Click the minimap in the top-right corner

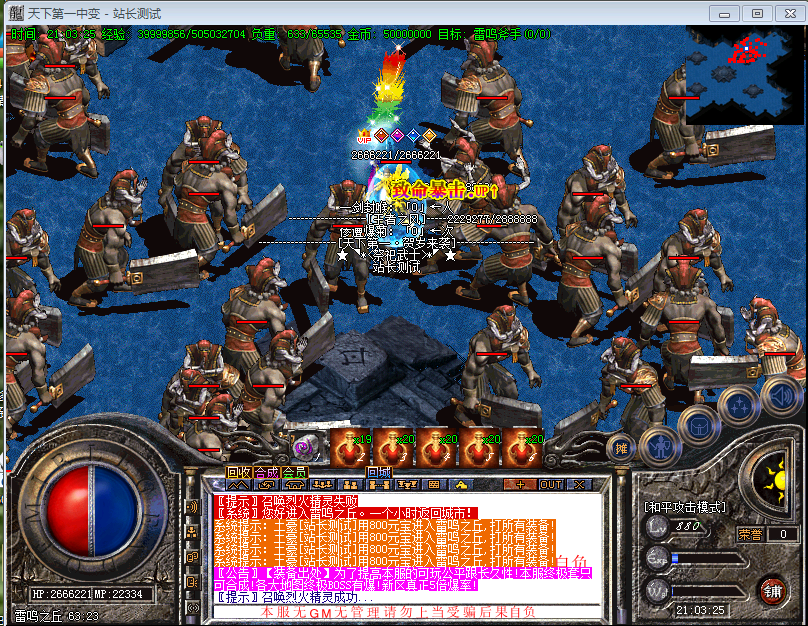click(x=744, y=75)
